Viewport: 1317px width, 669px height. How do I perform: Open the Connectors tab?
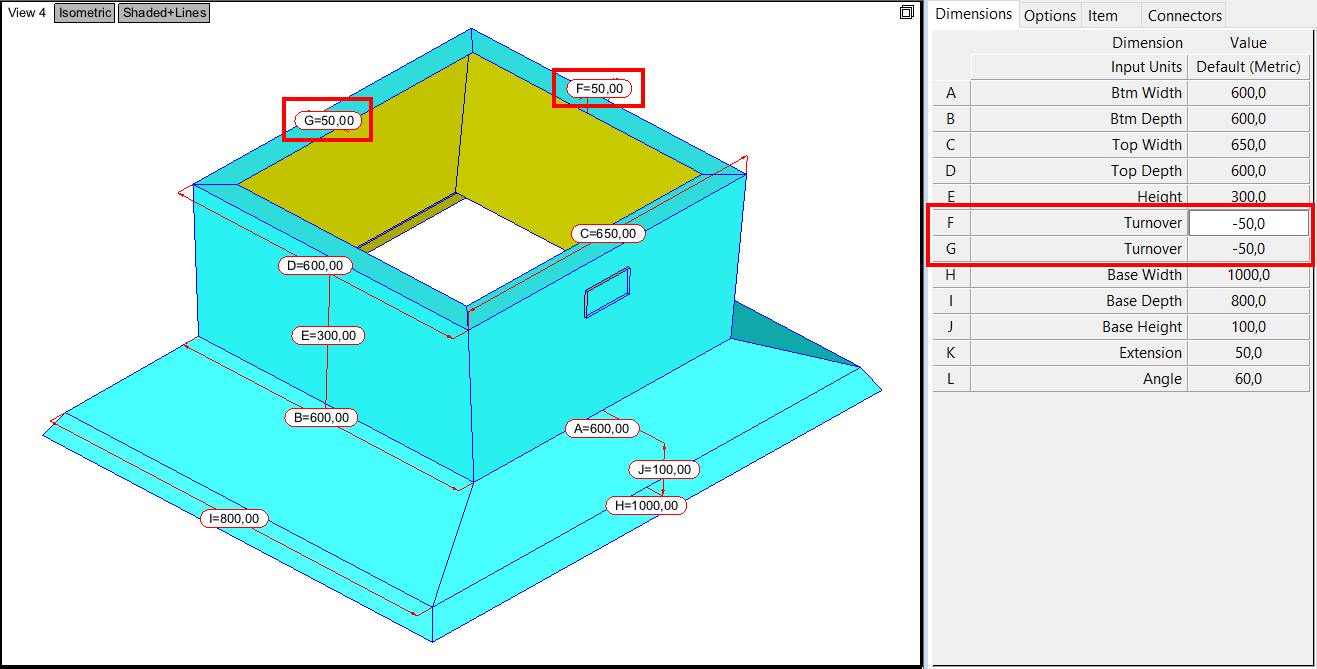point(1183,15)
